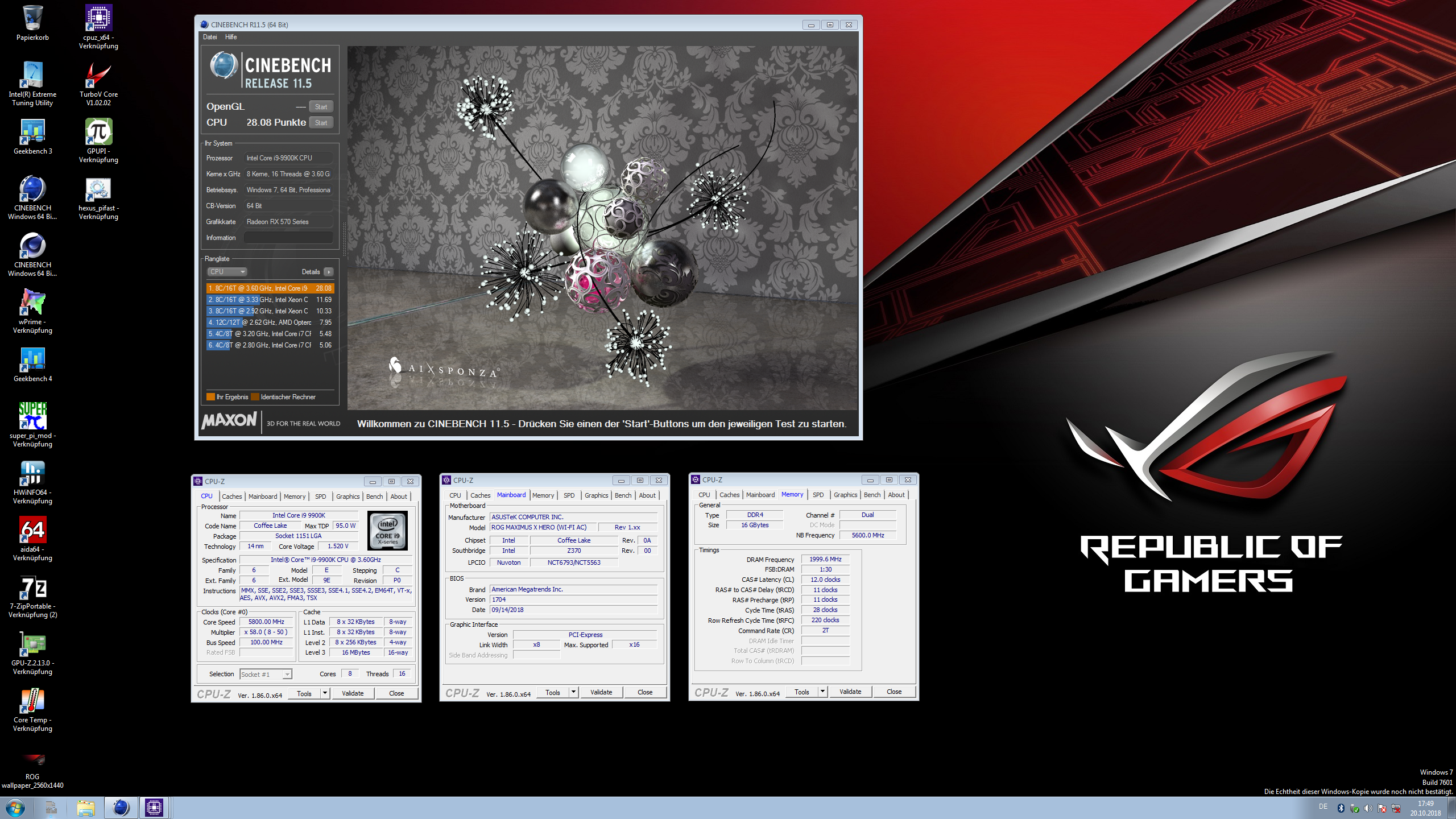Click Close button in middle CPU-Z window
This screenshot has height=819, width=1456.
coord(645,692)
